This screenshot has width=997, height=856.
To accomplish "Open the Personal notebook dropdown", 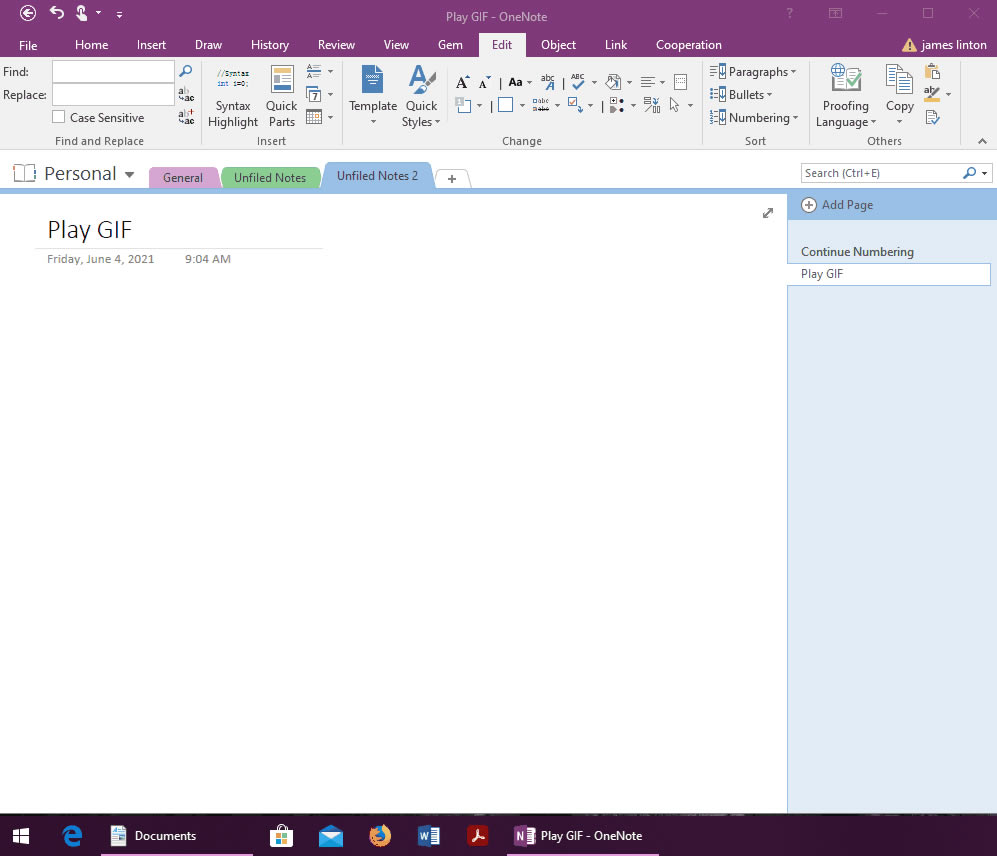I will point(129,173).
